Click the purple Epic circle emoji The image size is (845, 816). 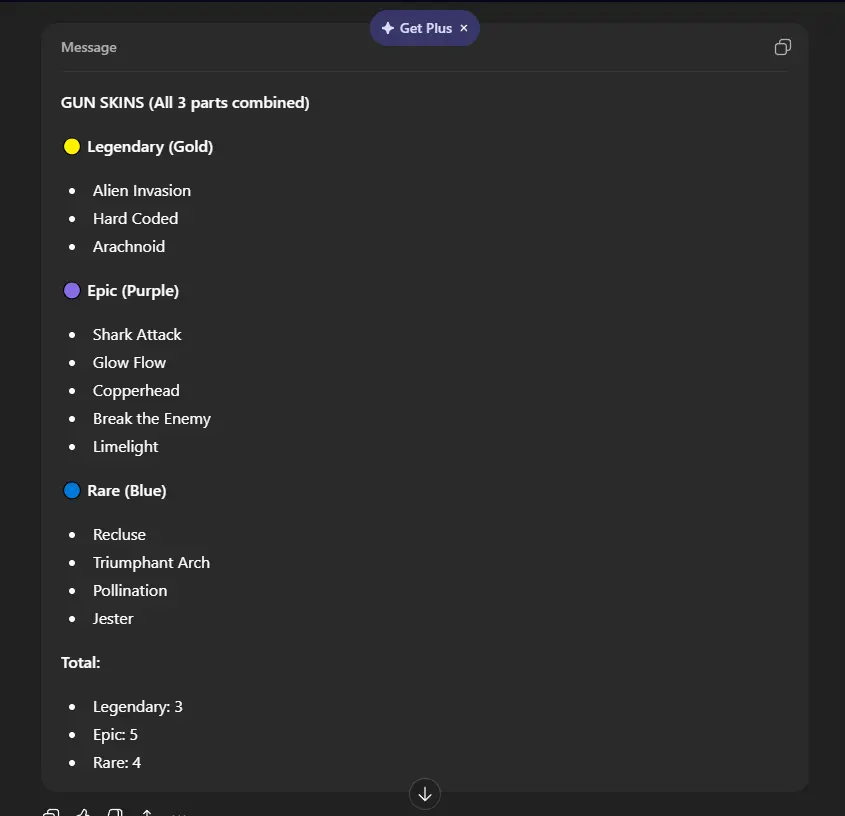coord(72,291)
